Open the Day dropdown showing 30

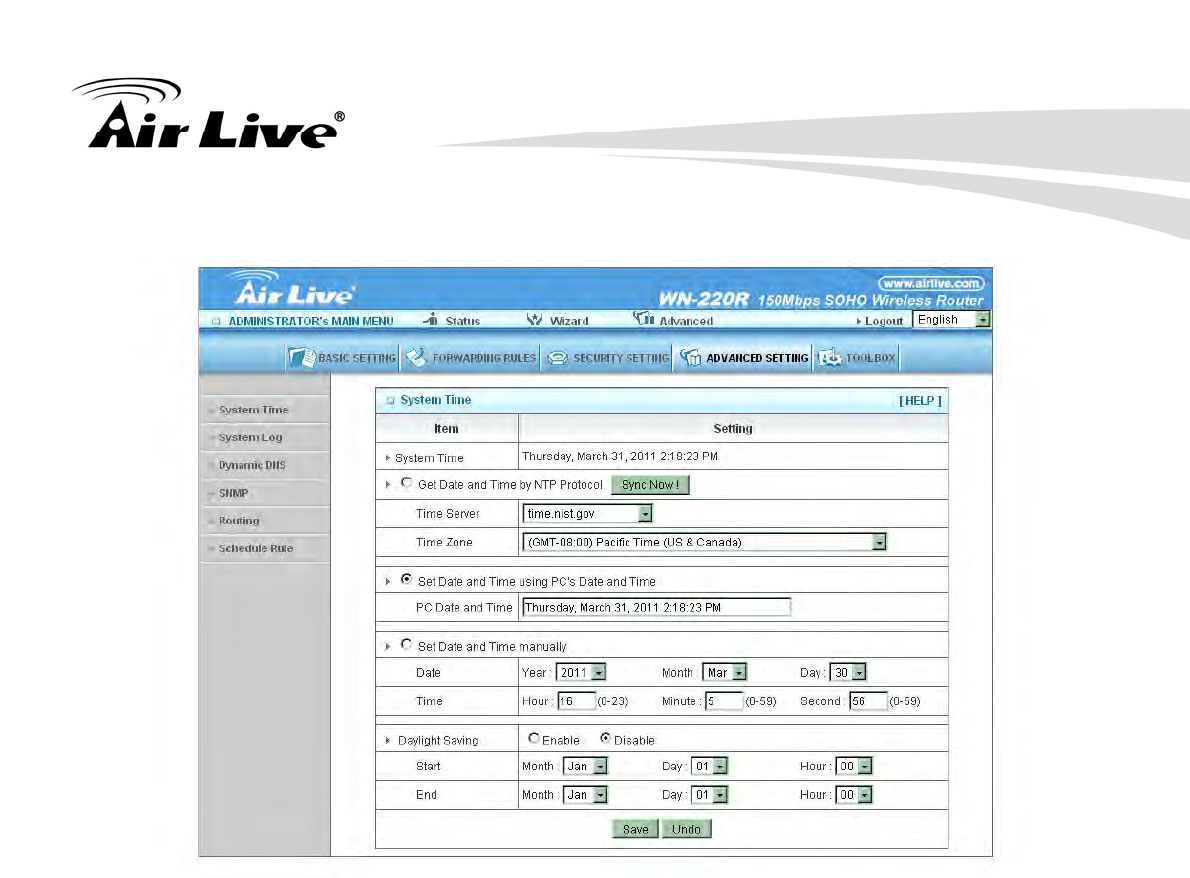[848, 672]
